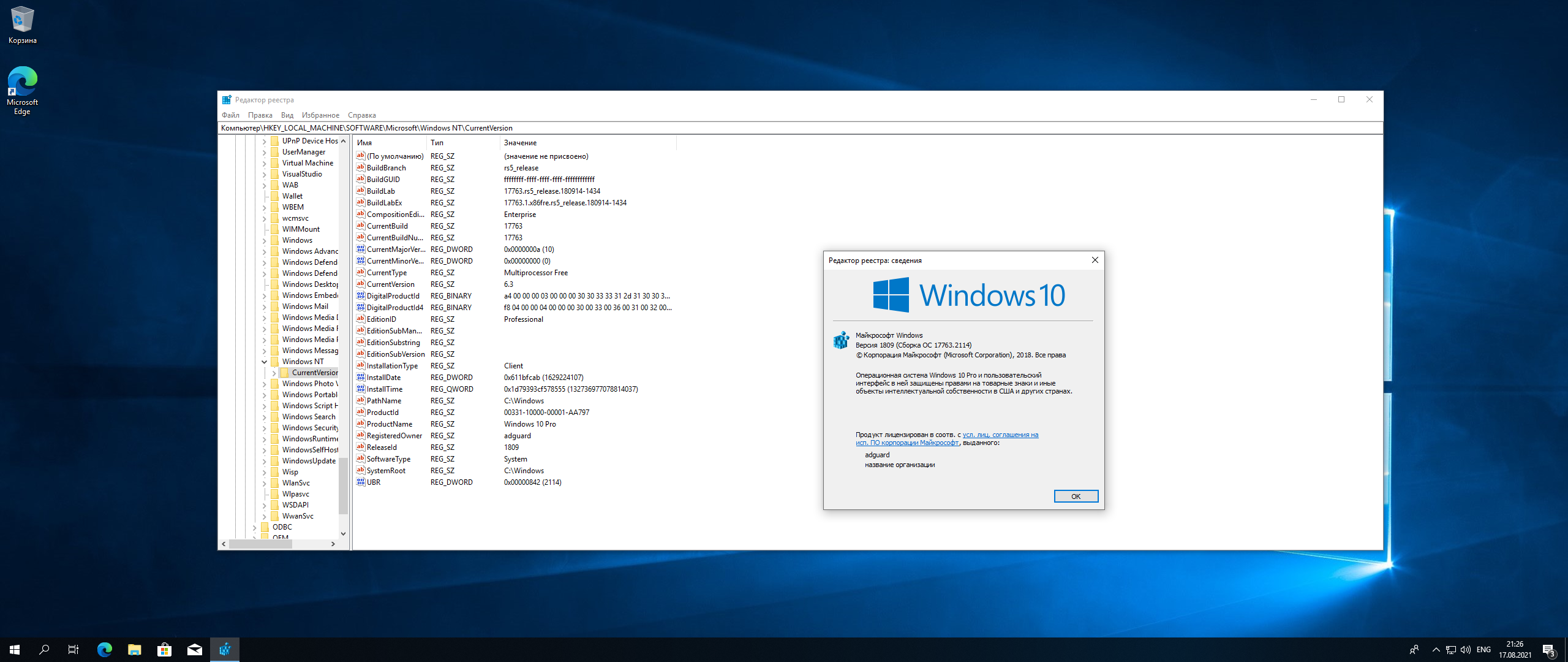
Task: Open File Explorer from the taskbar
Action: click(134, 649)
